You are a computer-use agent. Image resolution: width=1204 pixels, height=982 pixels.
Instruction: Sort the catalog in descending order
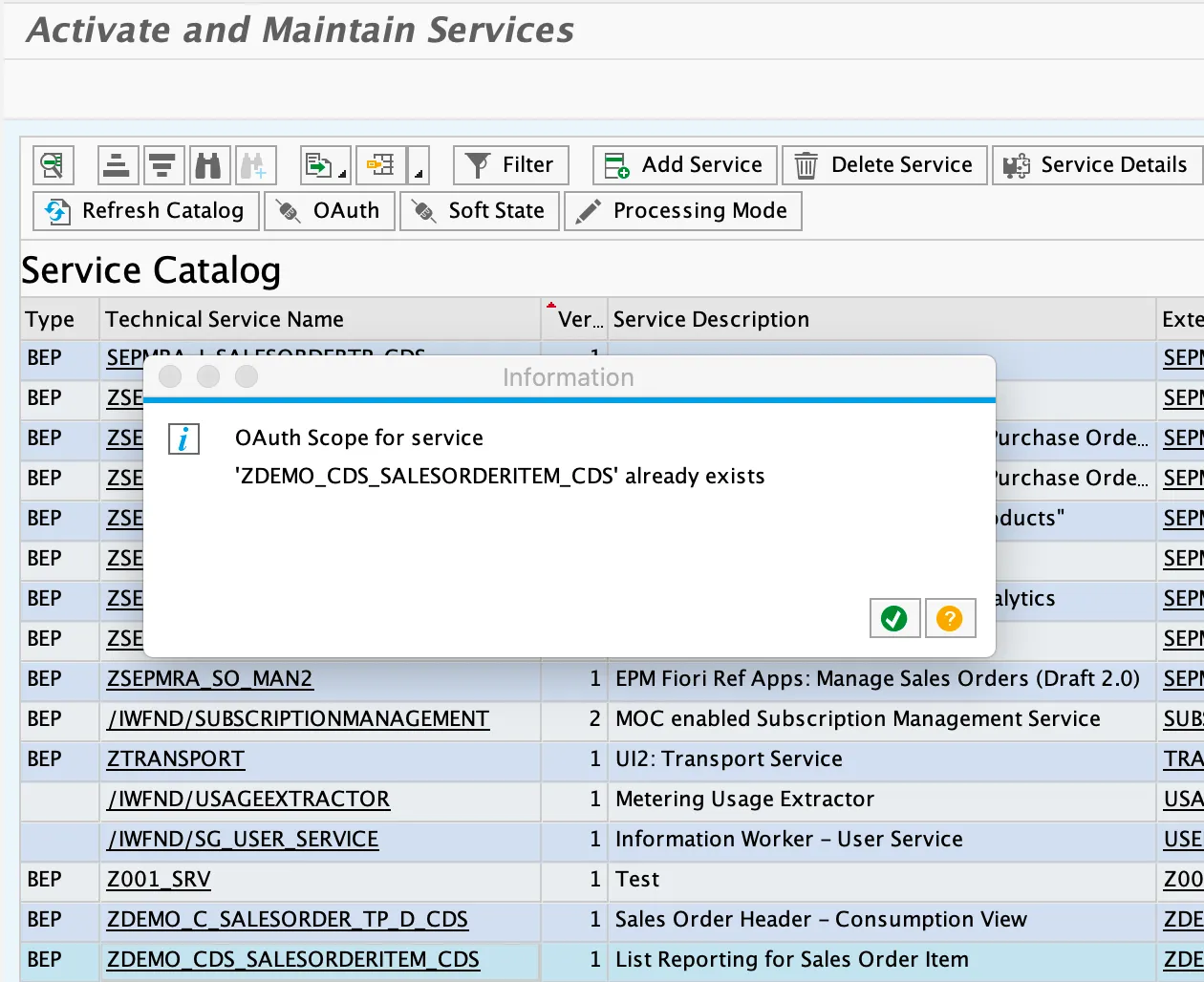click(163, 165)
